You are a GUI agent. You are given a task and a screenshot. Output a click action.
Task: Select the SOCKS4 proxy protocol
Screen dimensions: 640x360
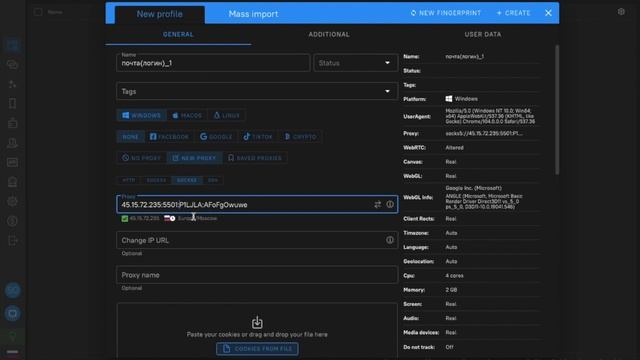(156, 180)
